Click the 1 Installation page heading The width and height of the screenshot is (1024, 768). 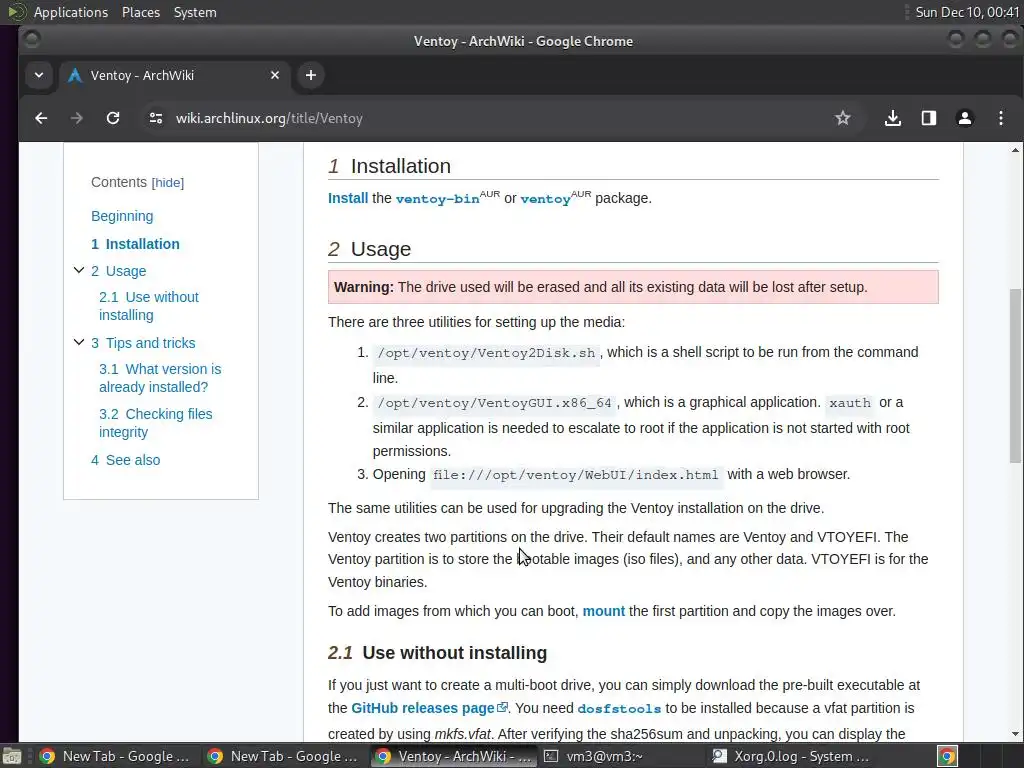389,167
